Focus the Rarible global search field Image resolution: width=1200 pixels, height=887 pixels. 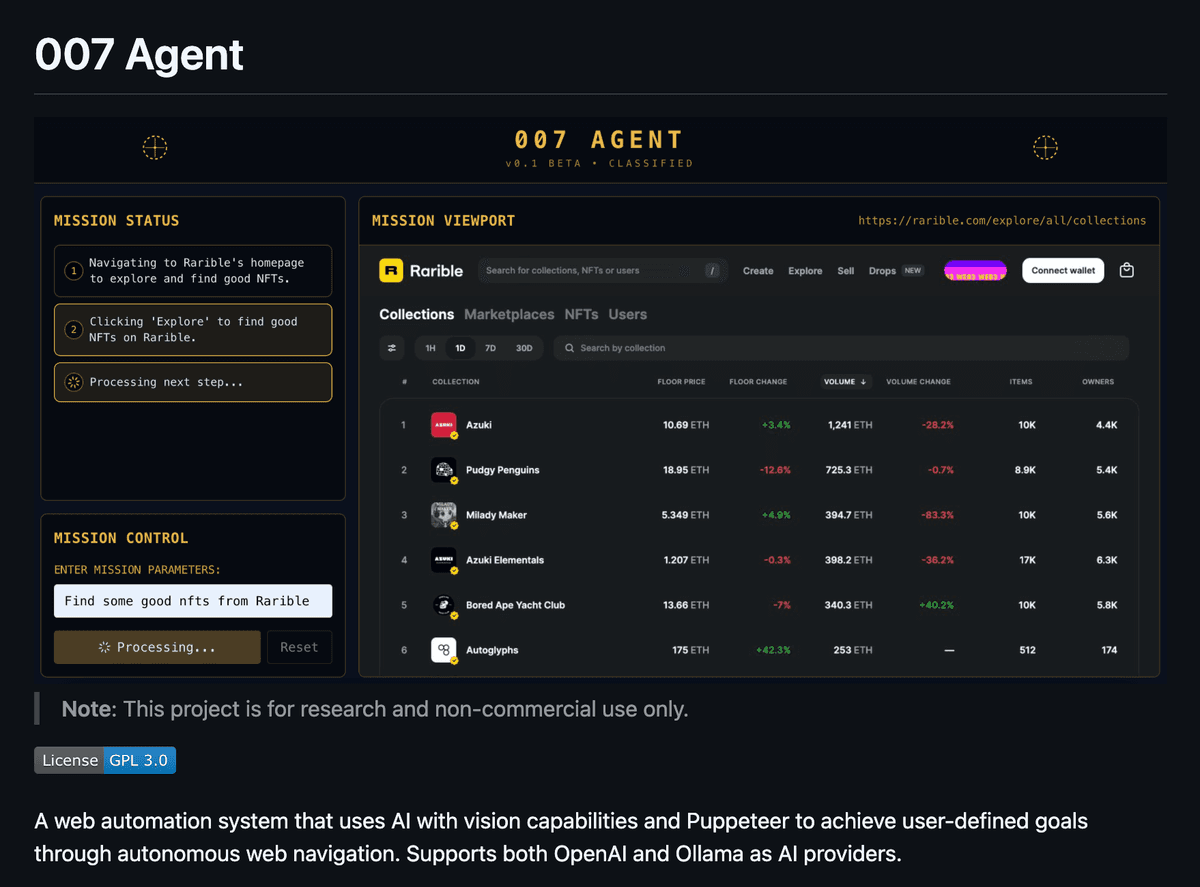[601, 270]
